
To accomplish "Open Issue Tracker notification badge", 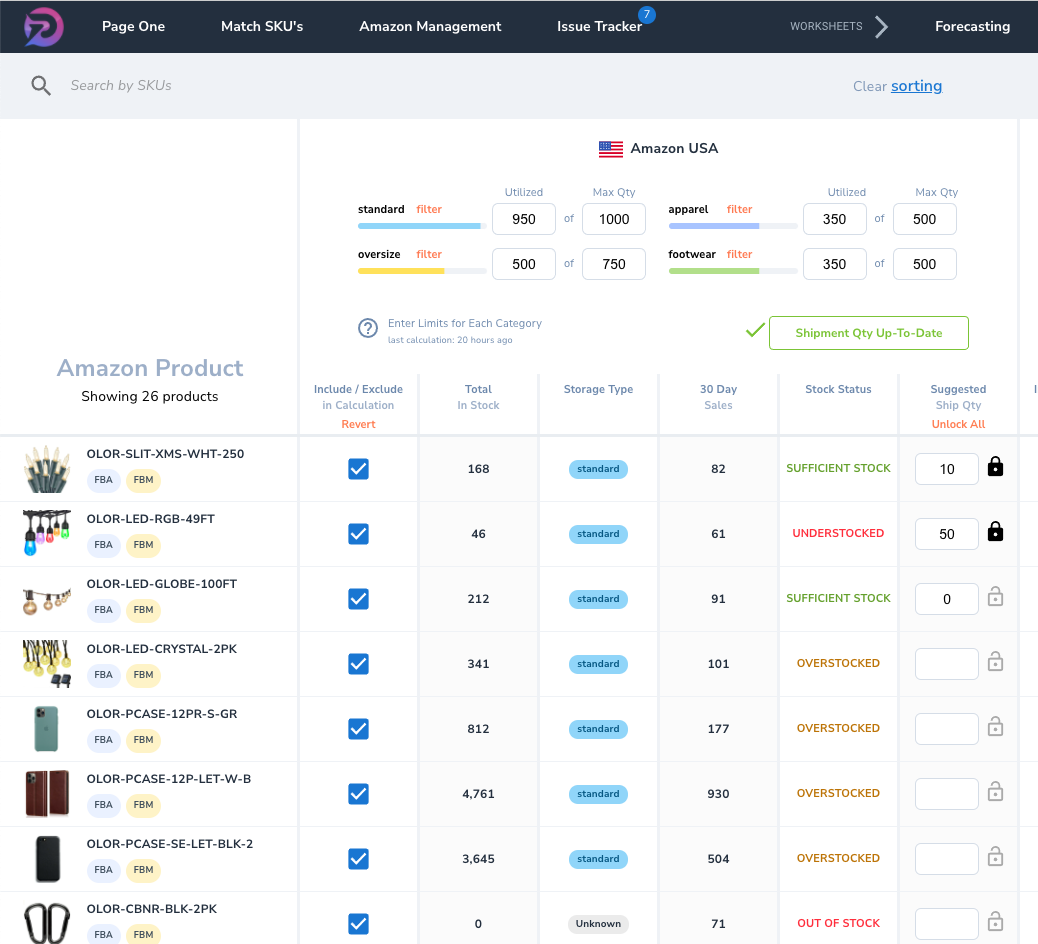I will coord(647,15).
